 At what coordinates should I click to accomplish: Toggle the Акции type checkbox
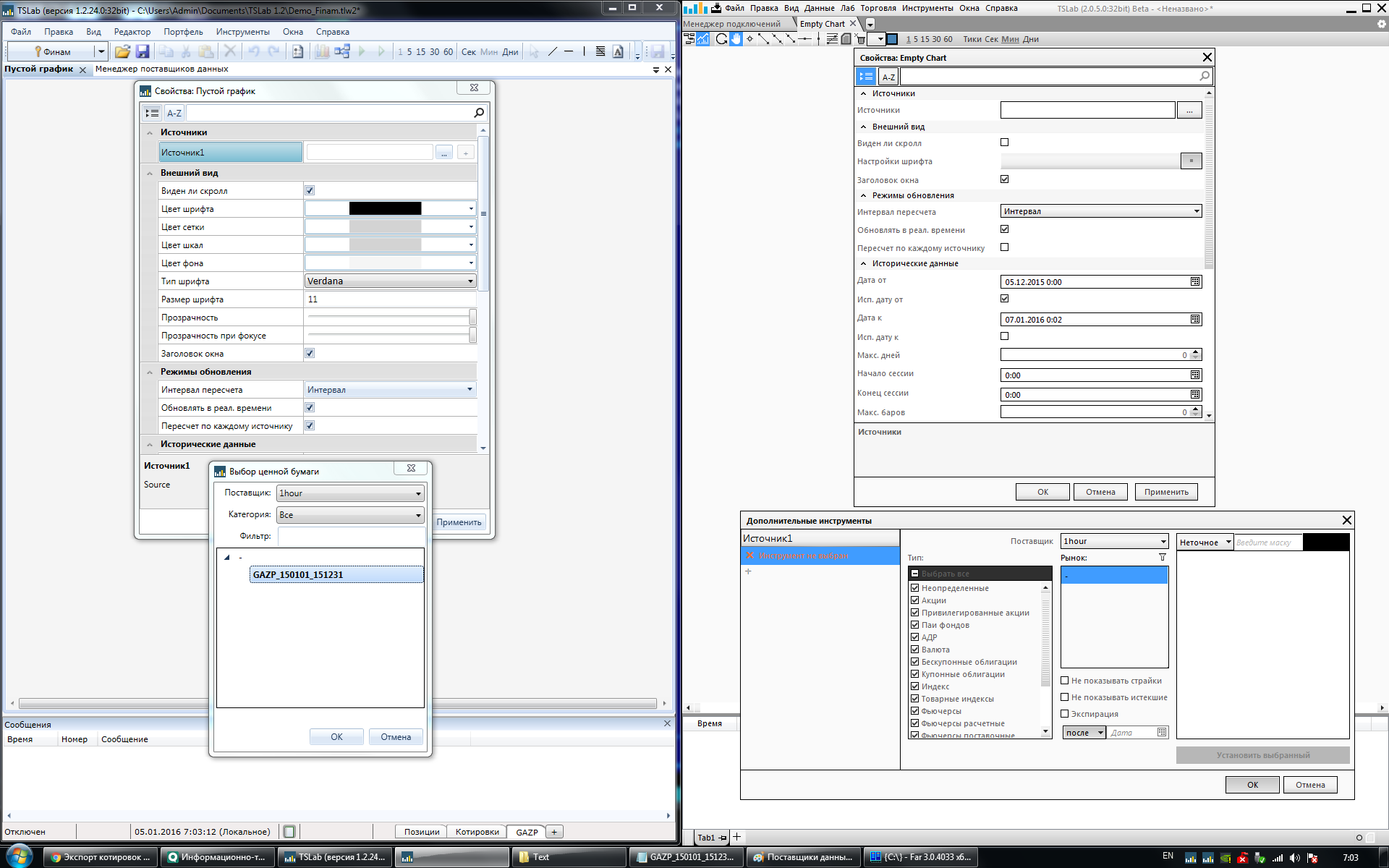[x=914, y=600]
